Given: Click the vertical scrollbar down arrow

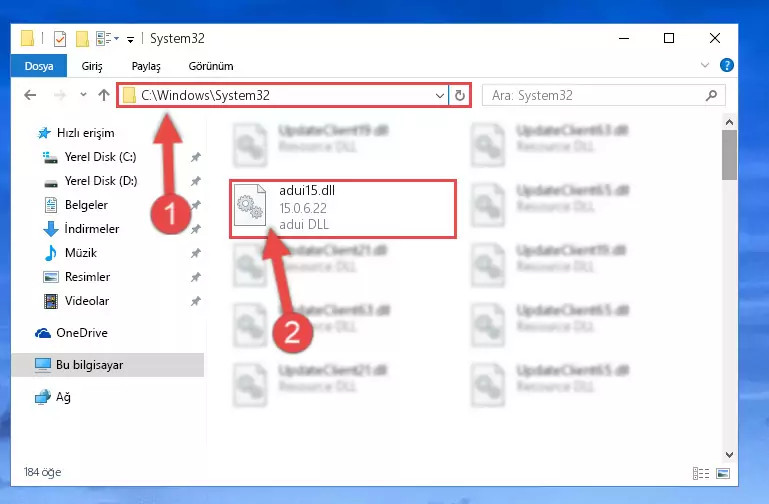Looking at the screenshot, I should tap(729, 455).
